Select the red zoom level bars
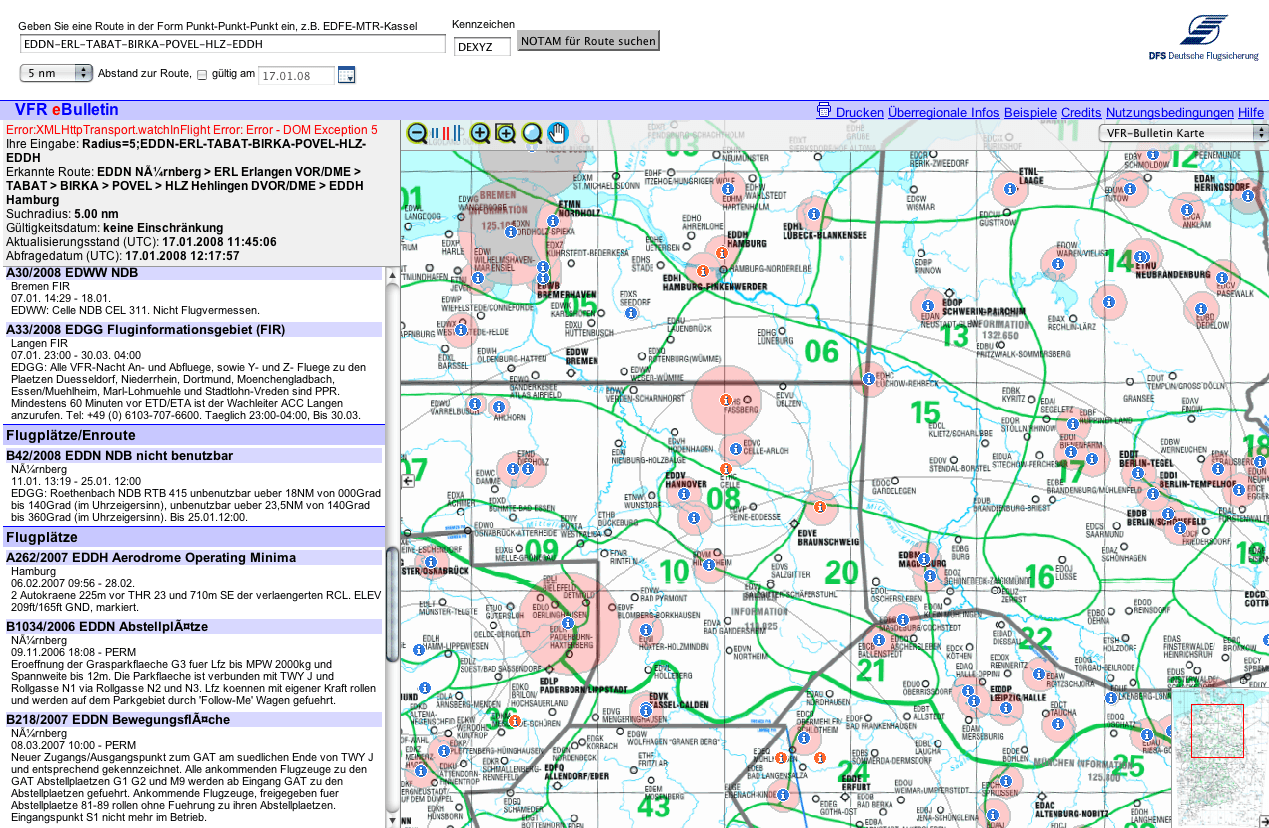1269x828 pixels. point(448,133)
